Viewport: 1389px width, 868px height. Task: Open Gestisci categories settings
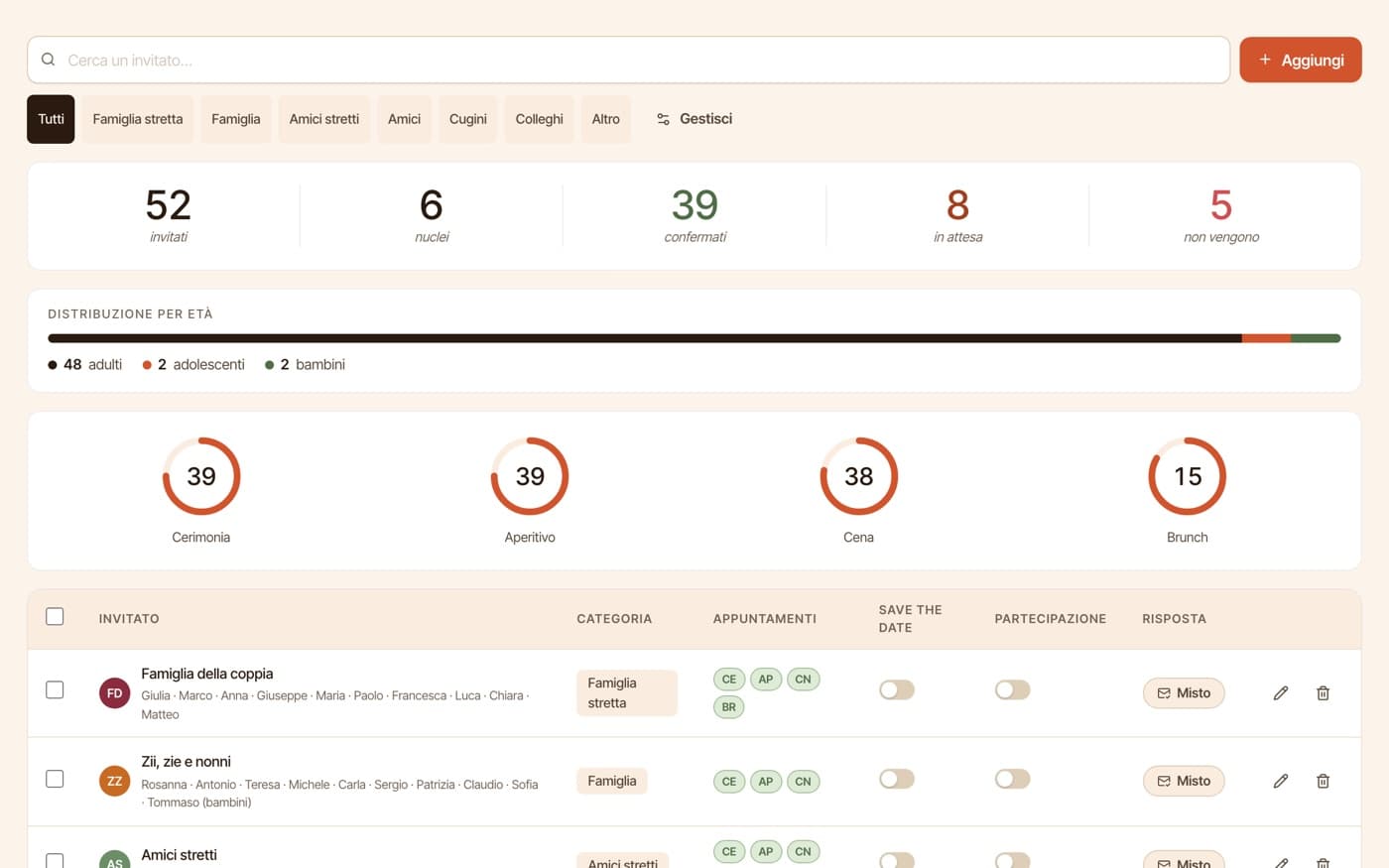click(694, 119)
